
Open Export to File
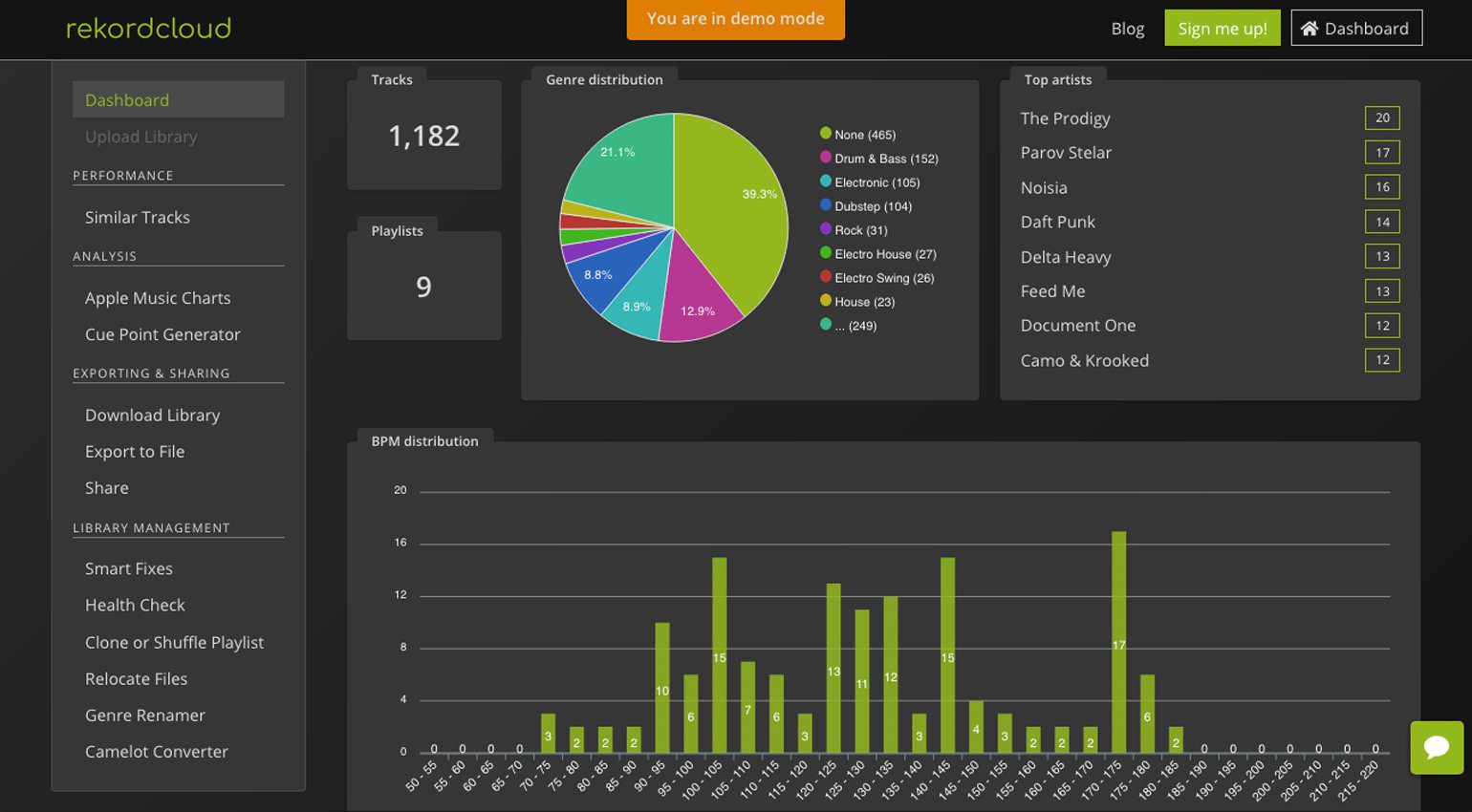[135, 451]
